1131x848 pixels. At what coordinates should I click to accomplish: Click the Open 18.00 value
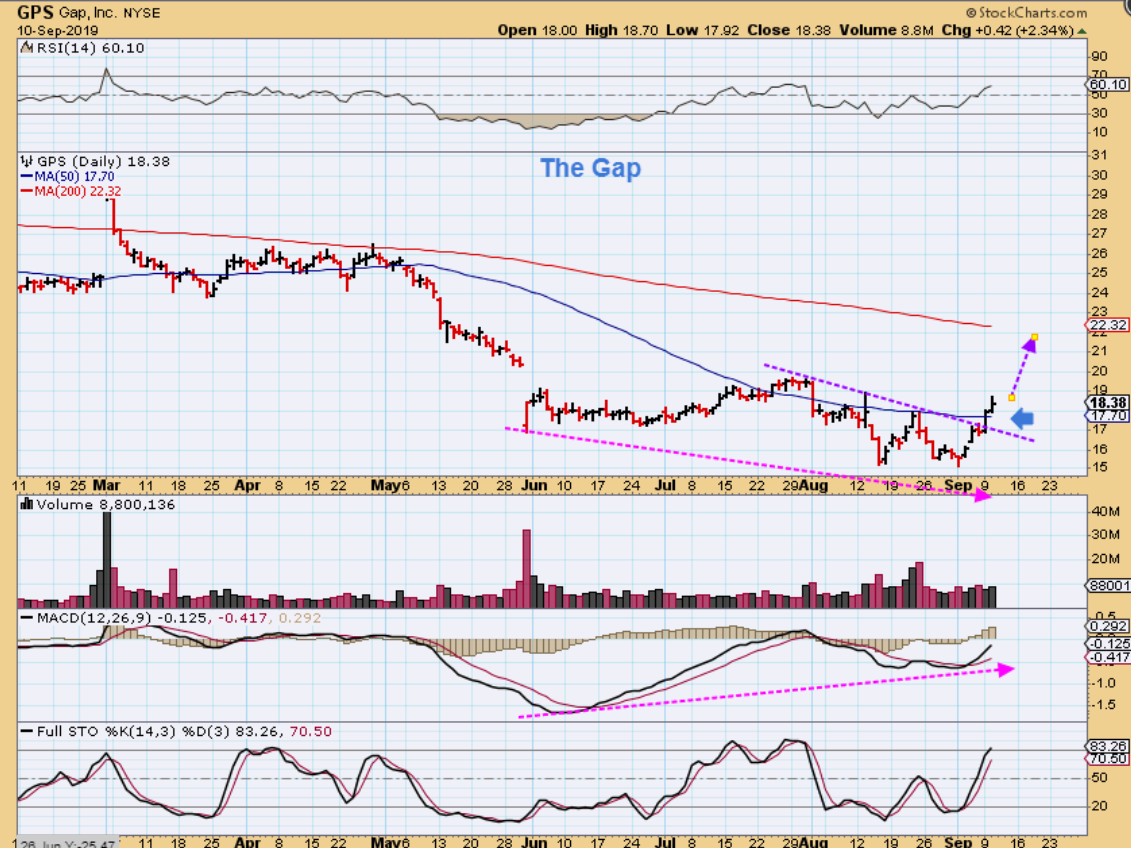pos(537,30)
